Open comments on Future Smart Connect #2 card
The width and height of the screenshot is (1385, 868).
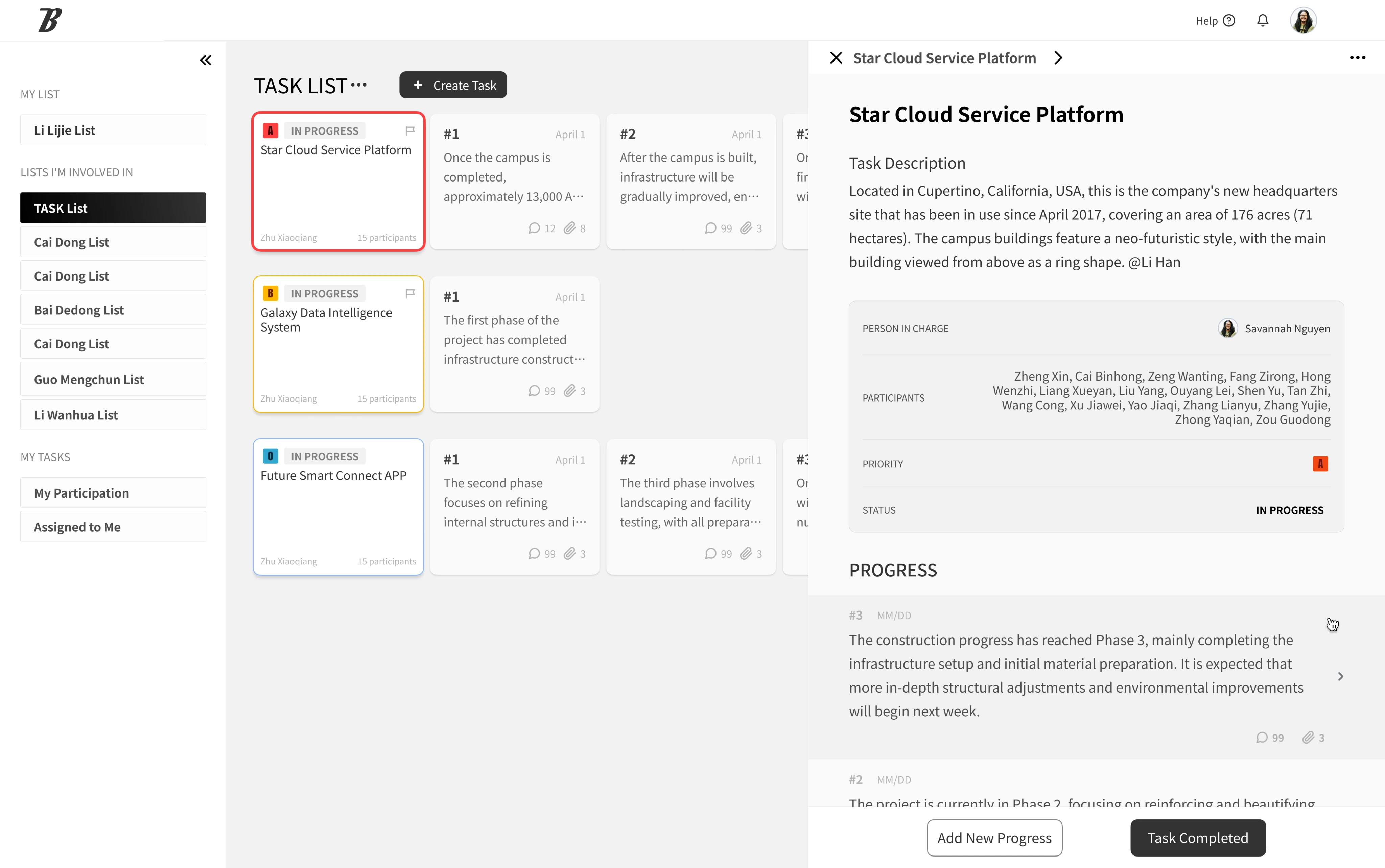(710, 554)
